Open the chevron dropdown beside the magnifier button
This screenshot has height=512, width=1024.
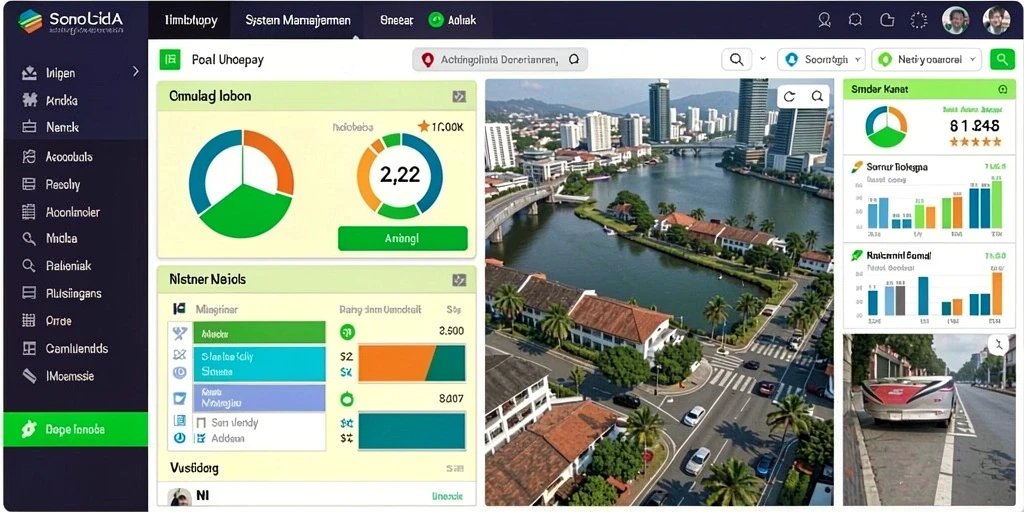point(762,59)
